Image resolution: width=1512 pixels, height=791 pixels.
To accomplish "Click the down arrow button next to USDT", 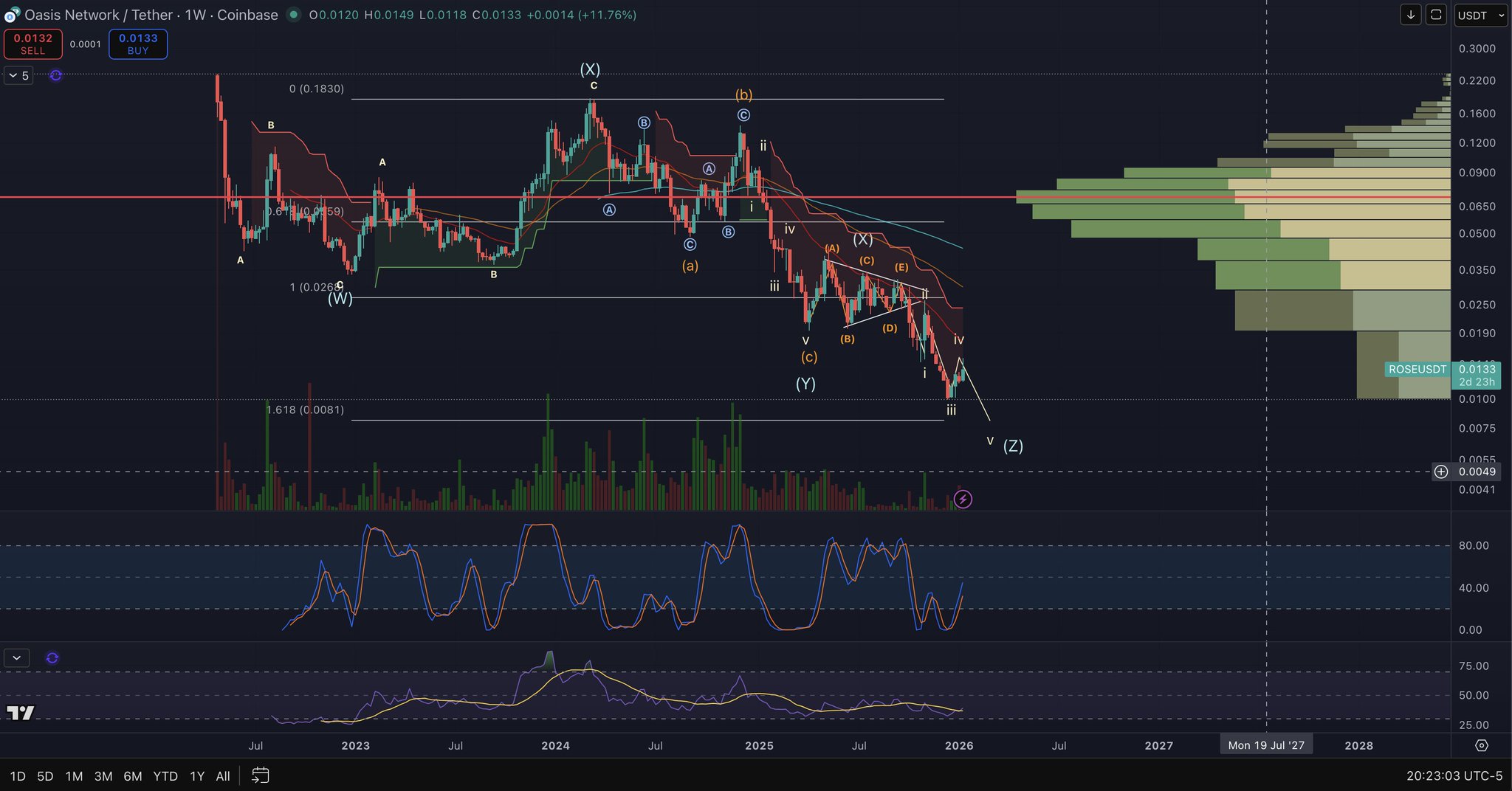I will coord(1411,15).
